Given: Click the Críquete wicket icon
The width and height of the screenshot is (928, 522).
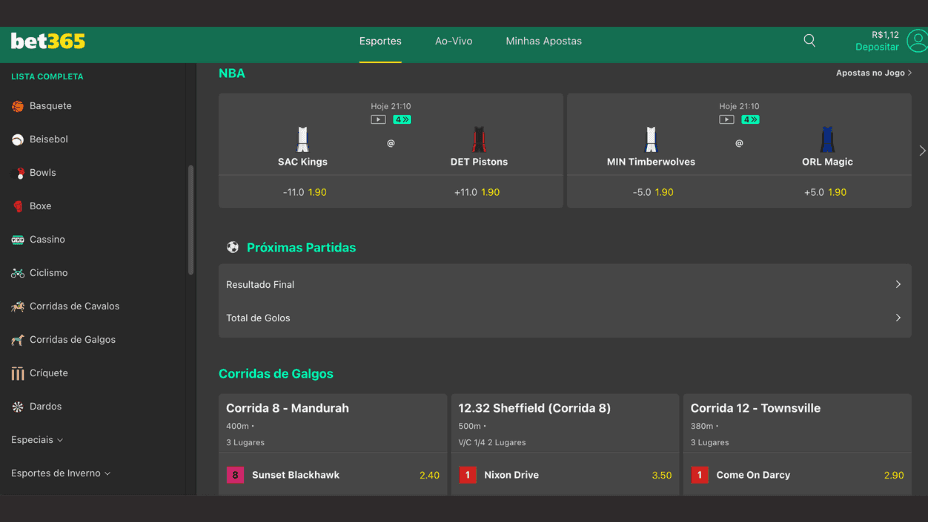Looking at the screenshot, I should click(x=18, y=373).
